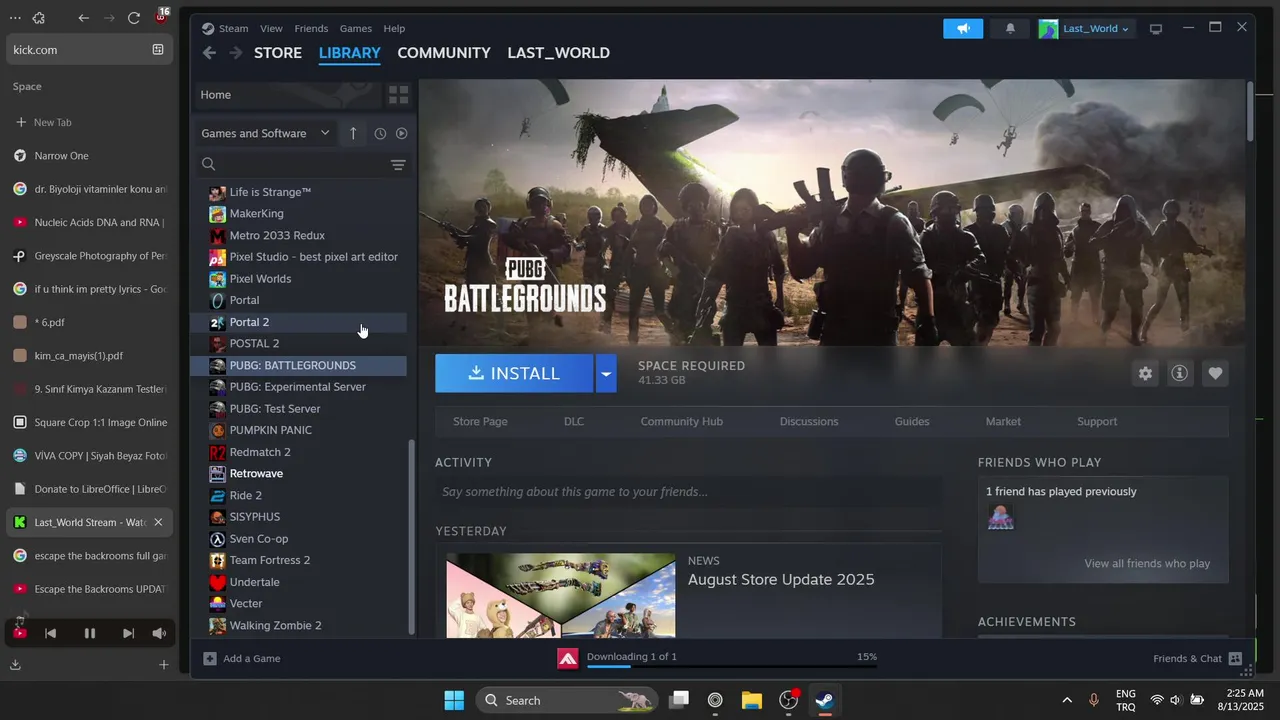Viewport: 1280px width, 720px height.
Task: Switch library to grid view icon
Action: pos(398,95)
